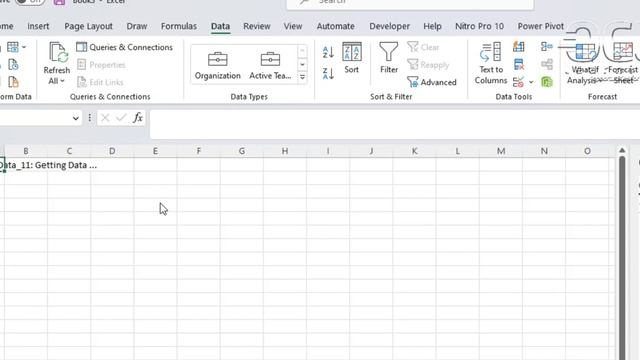Select column H header
The height and width of the screenshot is (360, 640).
click(285, 151)
